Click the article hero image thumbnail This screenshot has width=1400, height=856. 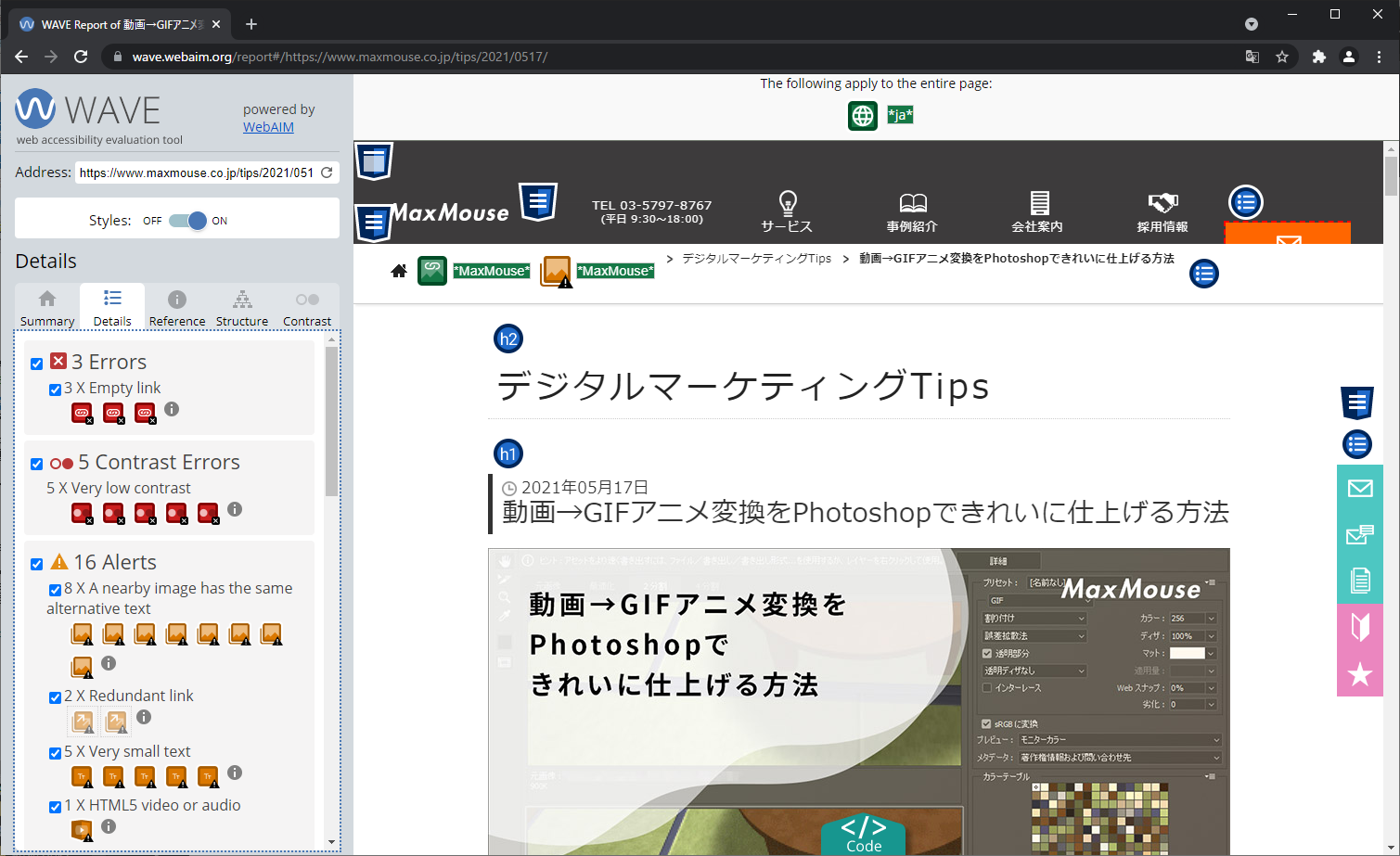(x=859, y=701)
